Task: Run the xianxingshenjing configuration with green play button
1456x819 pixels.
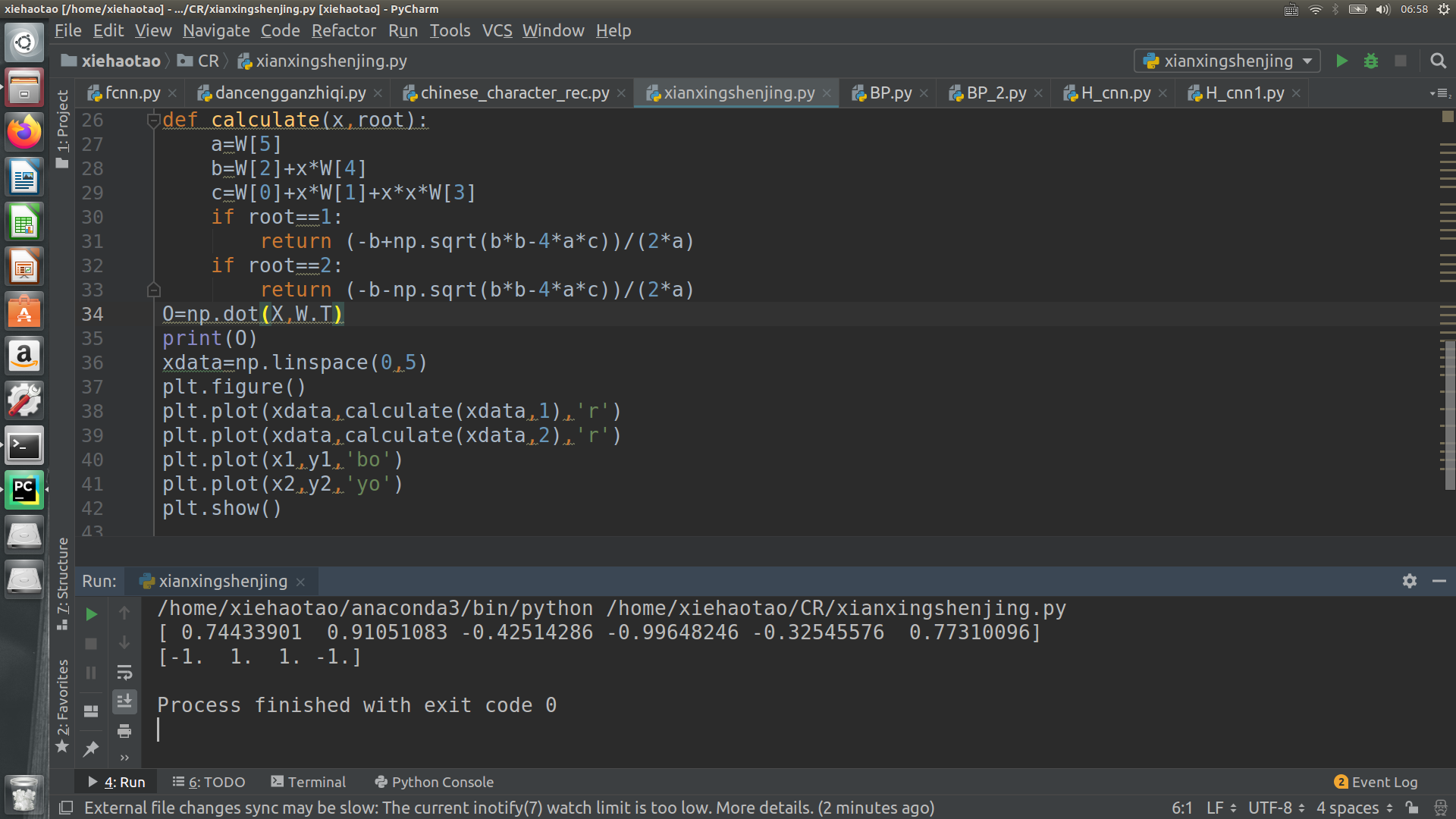Action: click(x=1341, y=61)
